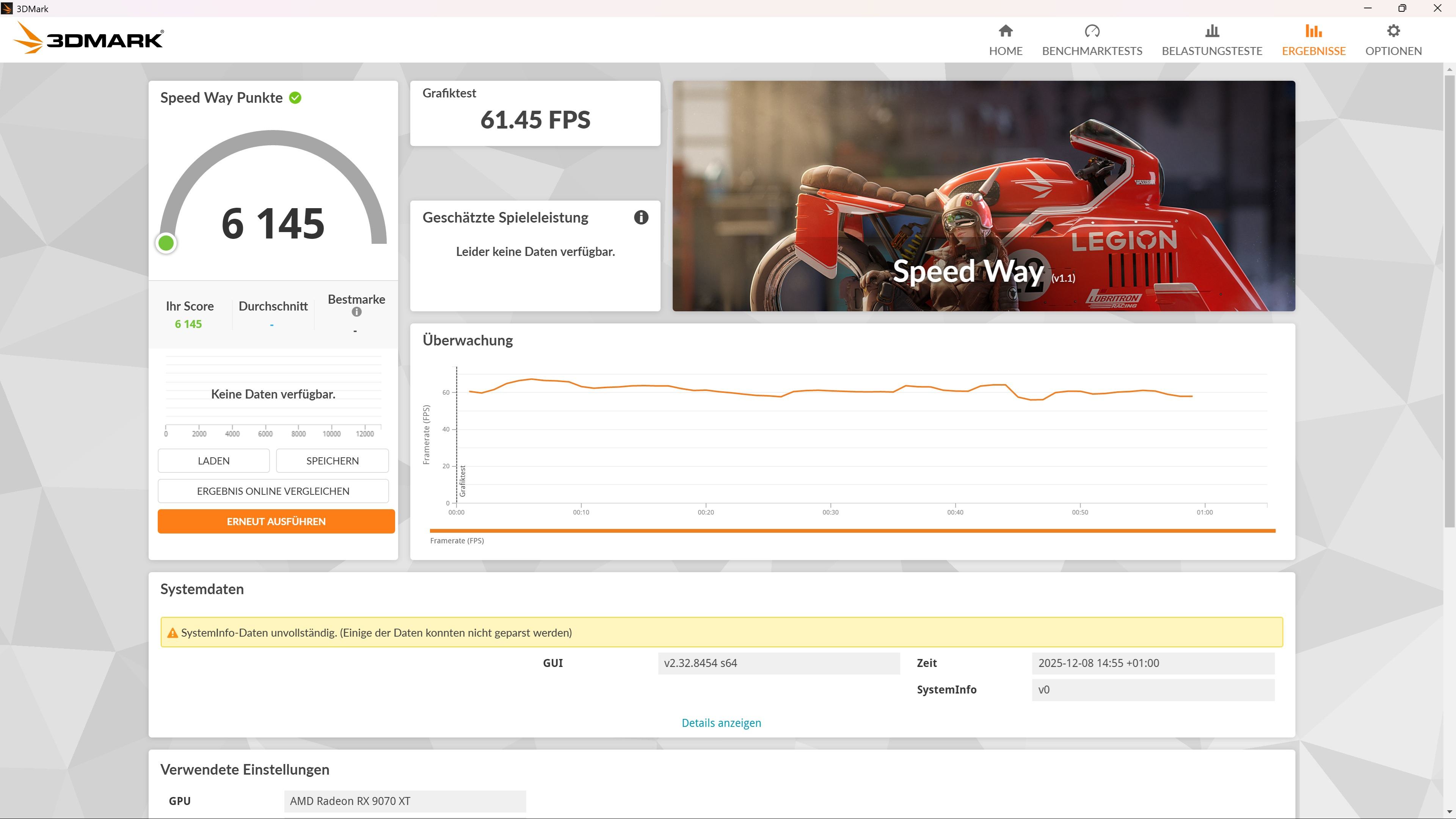Click the green validation checkmark beside Speed Way Punkte
This screenshot has width=1456, height=819.
tap(295, 98)
